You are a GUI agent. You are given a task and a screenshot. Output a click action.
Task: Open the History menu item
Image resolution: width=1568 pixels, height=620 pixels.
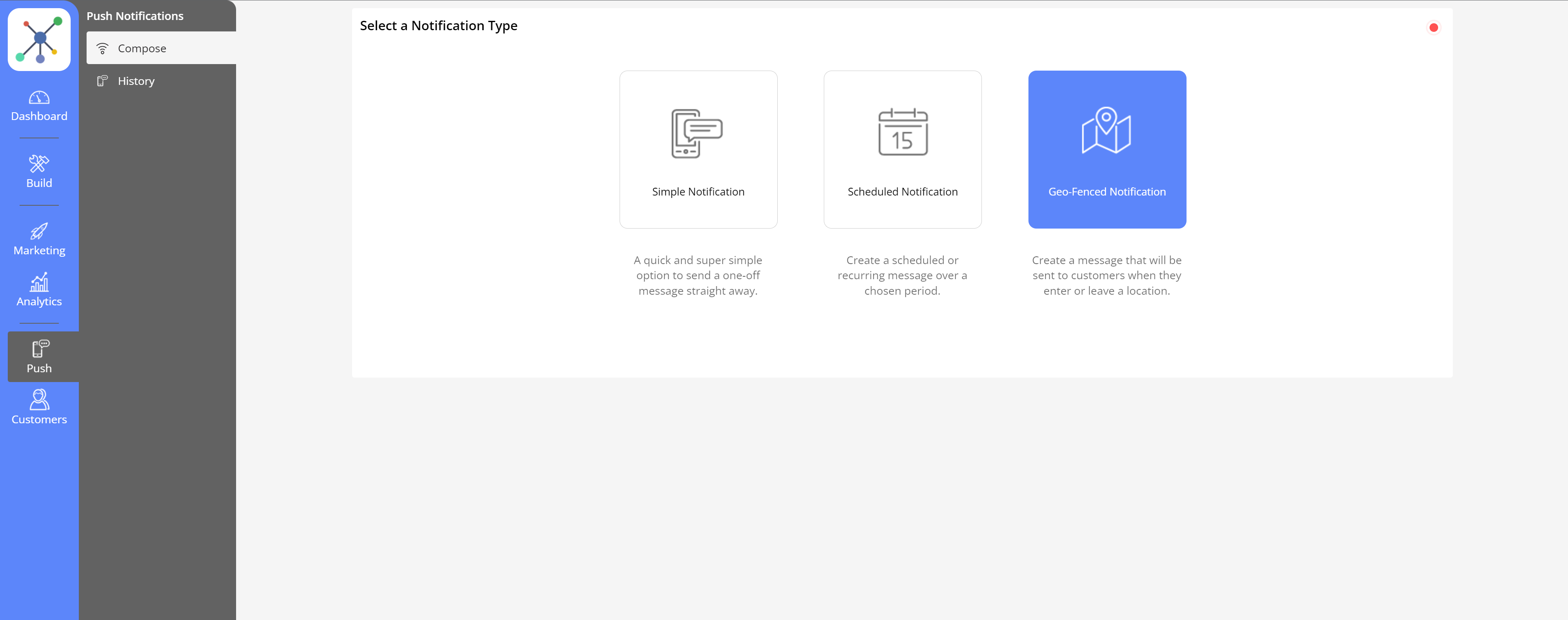click(x=136, y=81)
